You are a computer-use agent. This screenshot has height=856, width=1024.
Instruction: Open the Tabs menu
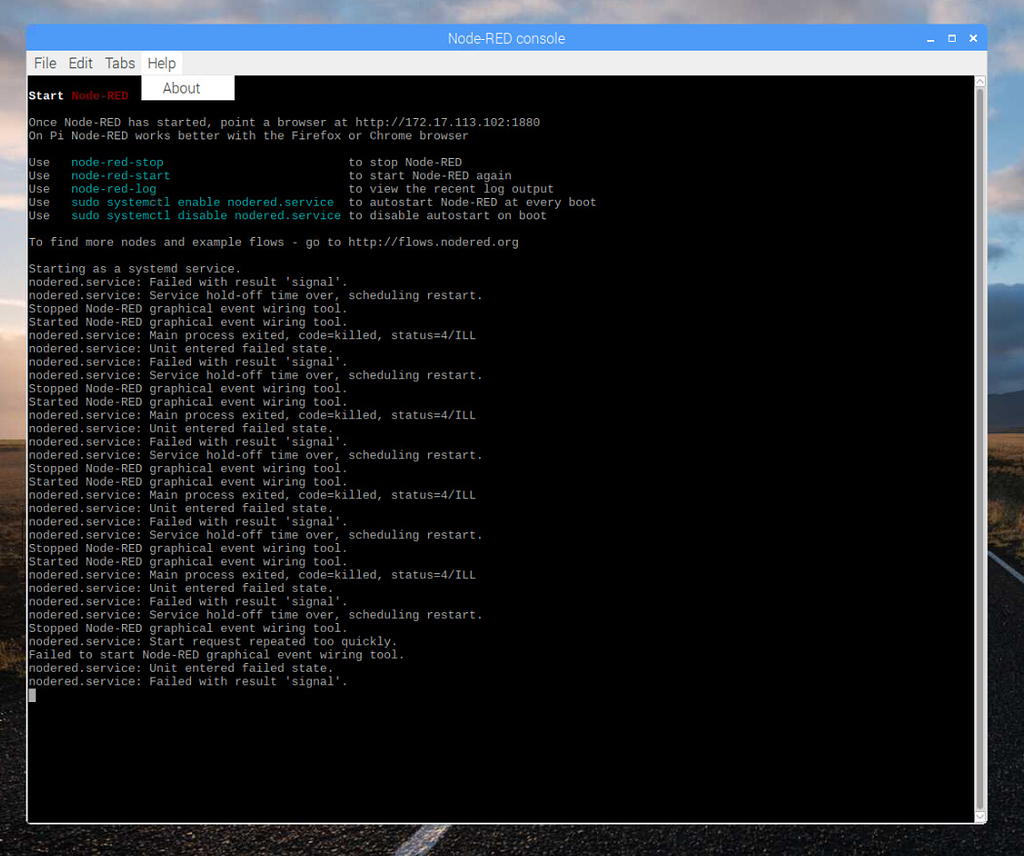(119, 63)
